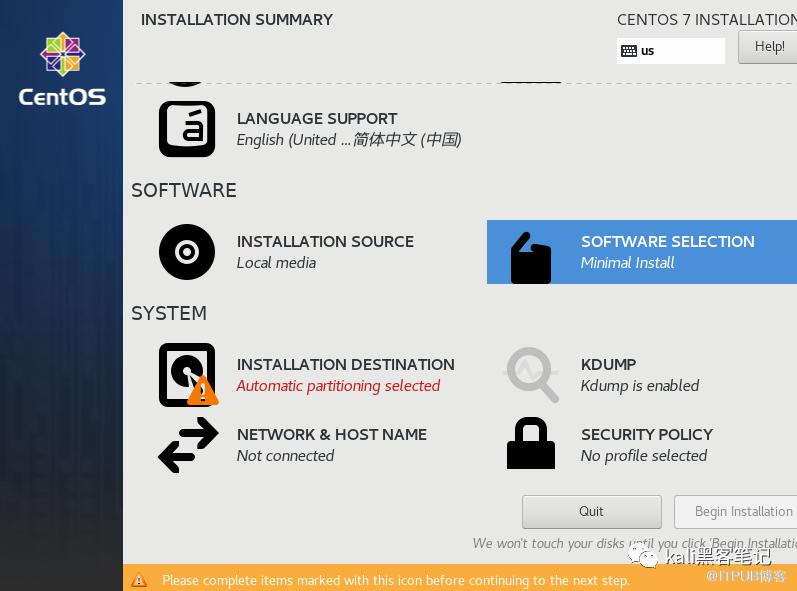Viewport: 797px width, 591px height.
Task: Select SOFTWARE SELECTION Minimal Install entry
Action: coord(667,252)
